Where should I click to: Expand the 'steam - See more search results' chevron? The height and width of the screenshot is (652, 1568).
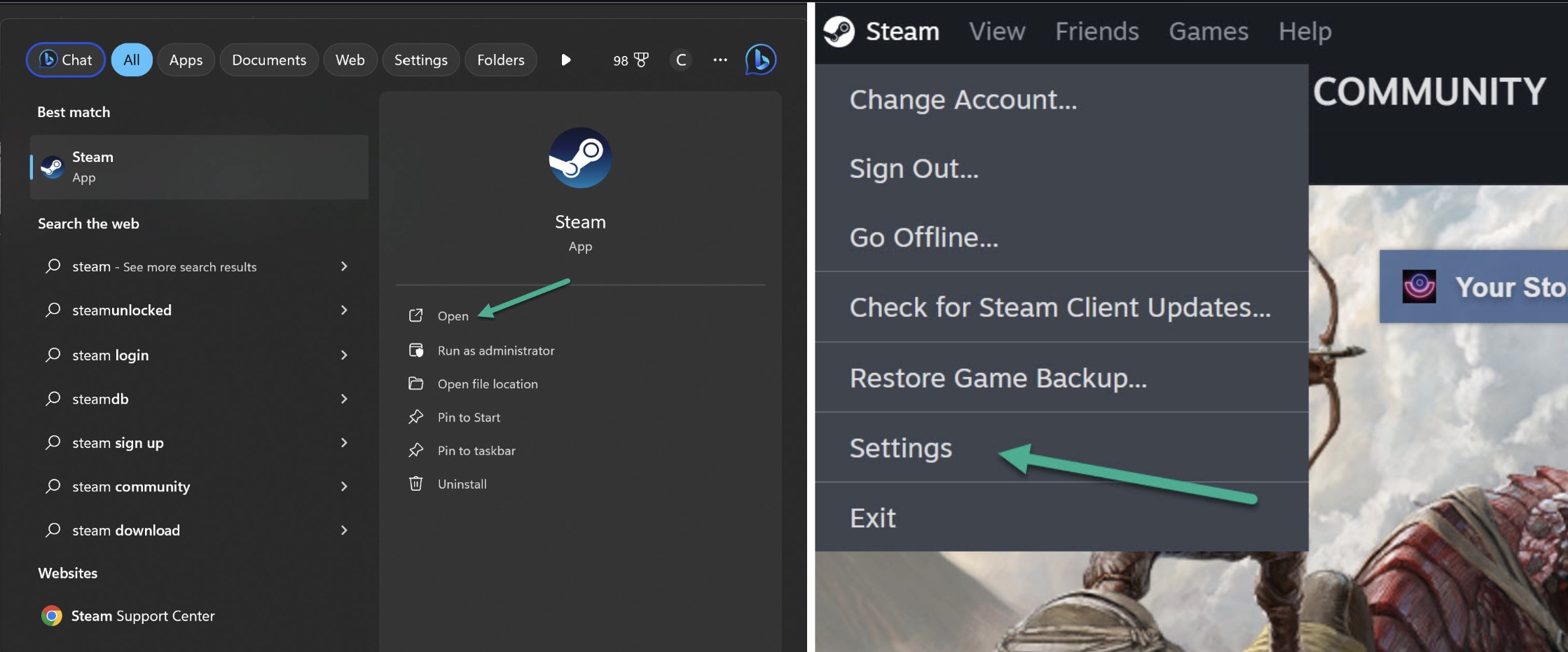coord(343,266)
